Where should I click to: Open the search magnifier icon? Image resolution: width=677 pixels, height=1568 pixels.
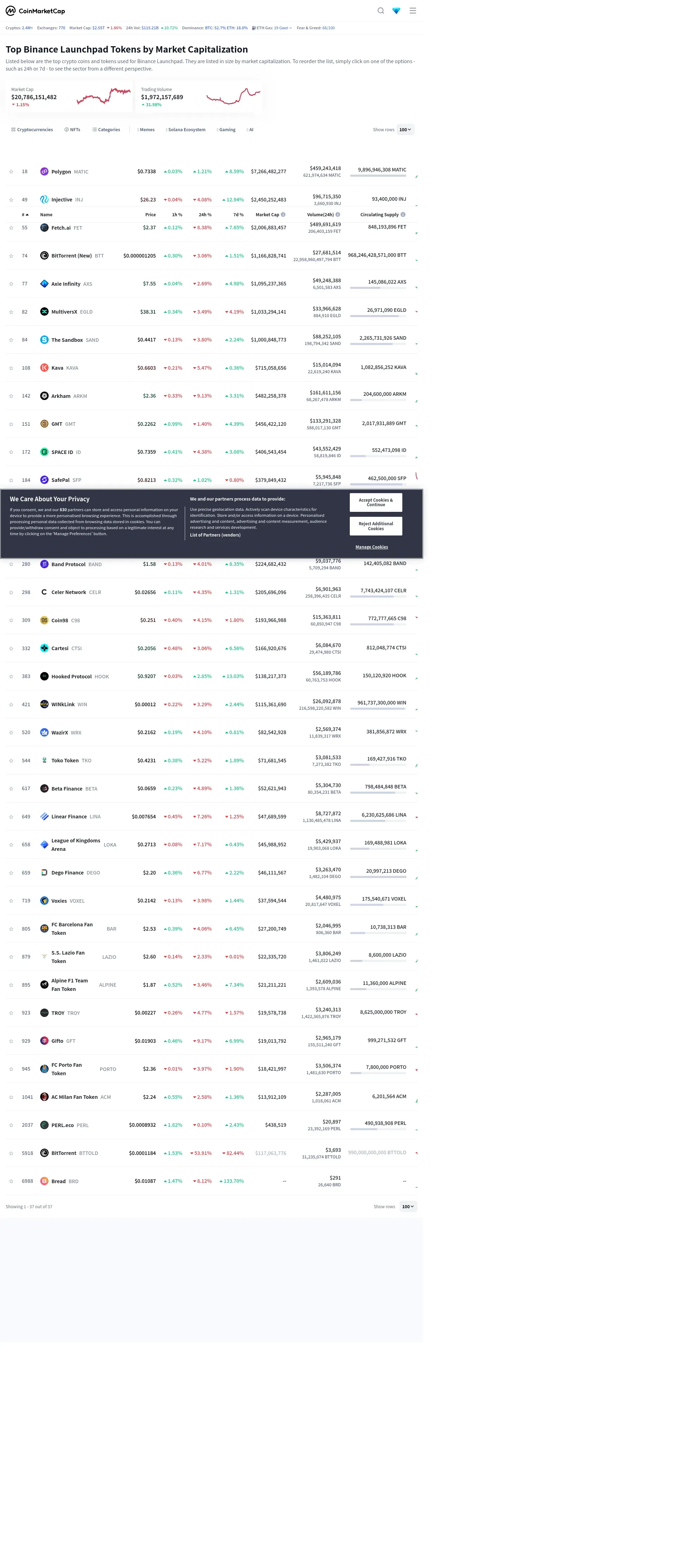[381, 11]
